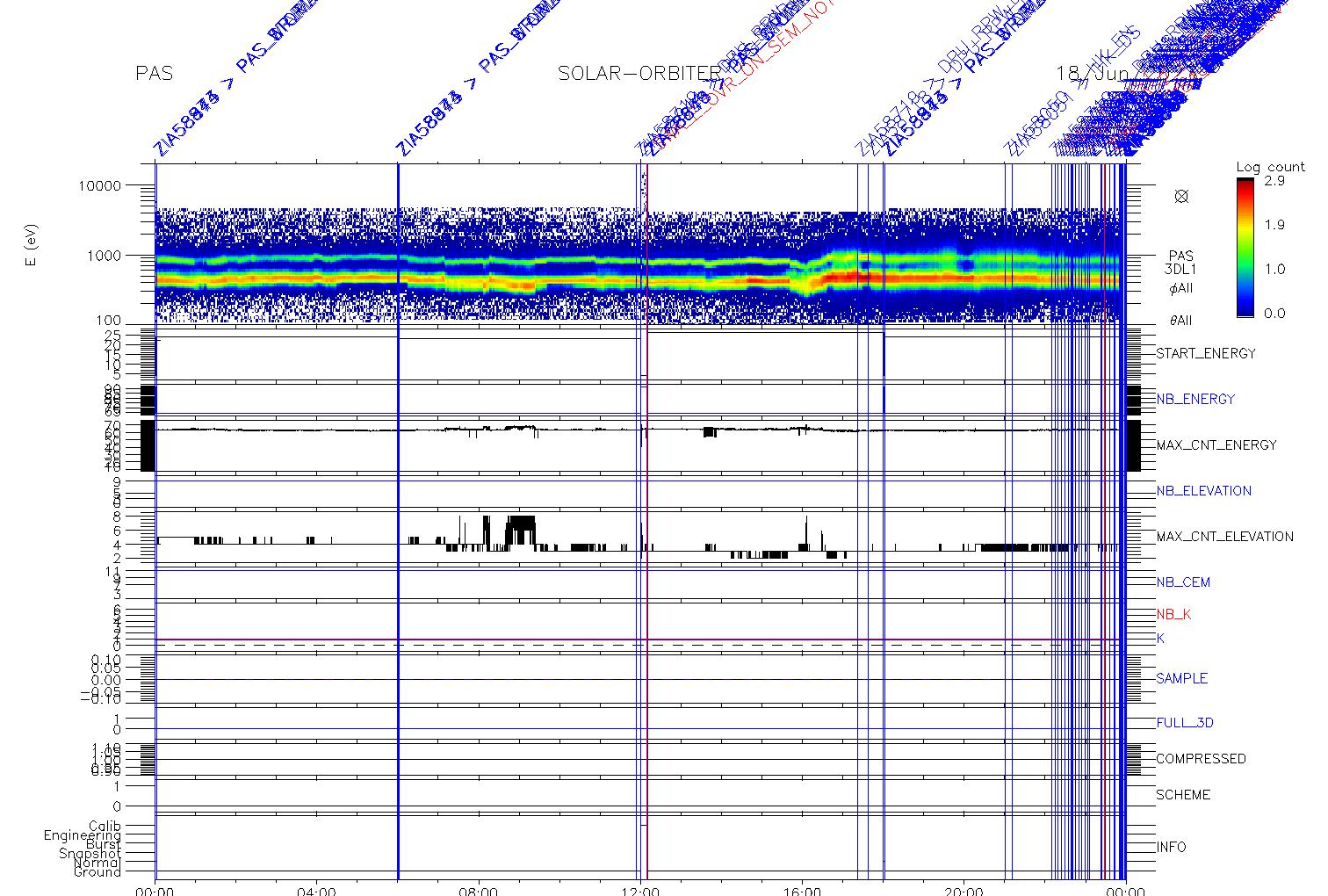Click the NB_ENERGY panel label
Screen dimensions: 1328x896
[1195, 399]
